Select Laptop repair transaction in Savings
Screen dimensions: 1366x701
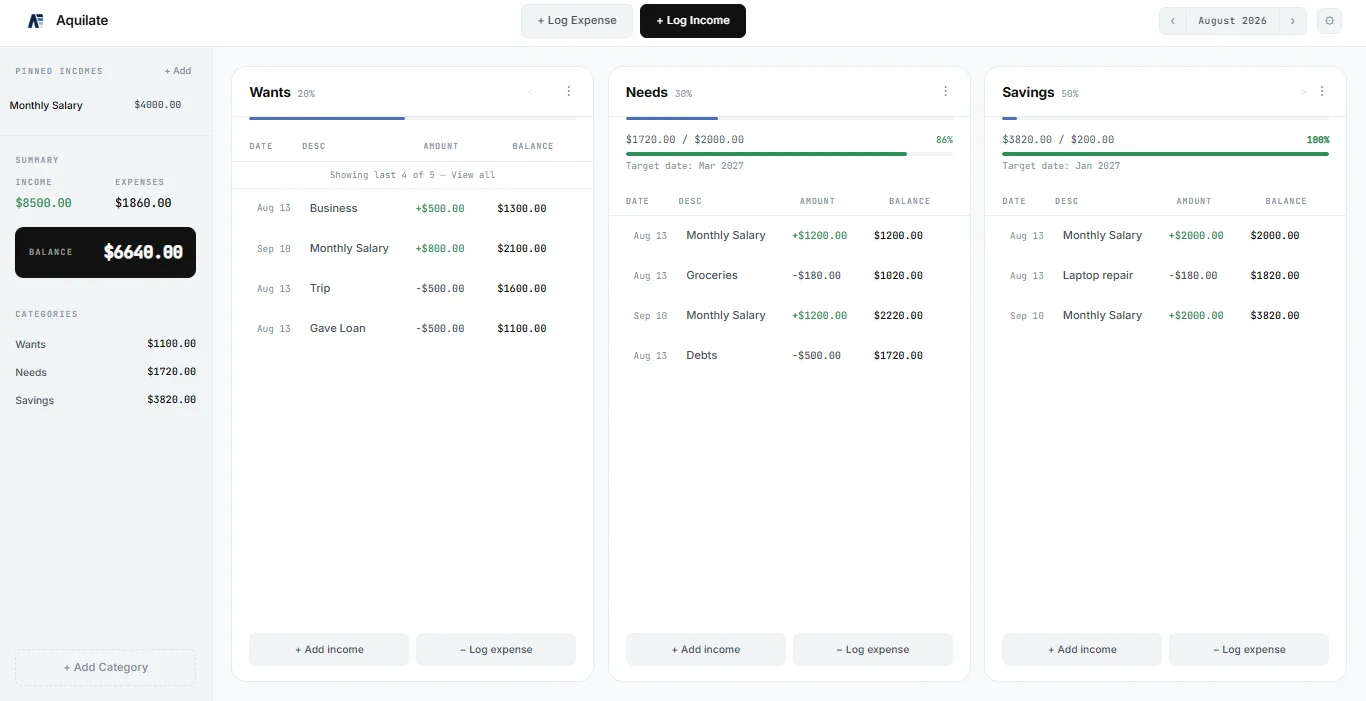[1165, 275]
